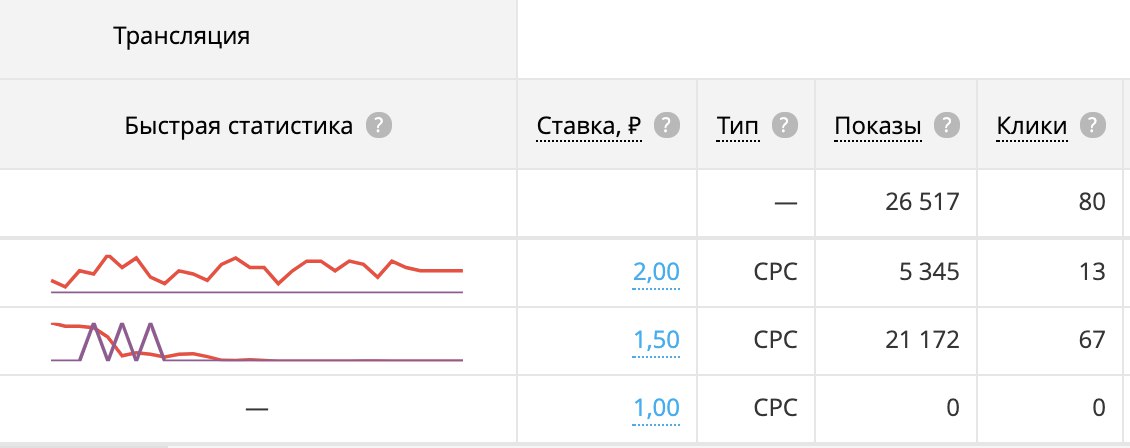The image size is (1130, 448).
Task: Open the Трансляция header cell
Action: [x=258, y=39]
